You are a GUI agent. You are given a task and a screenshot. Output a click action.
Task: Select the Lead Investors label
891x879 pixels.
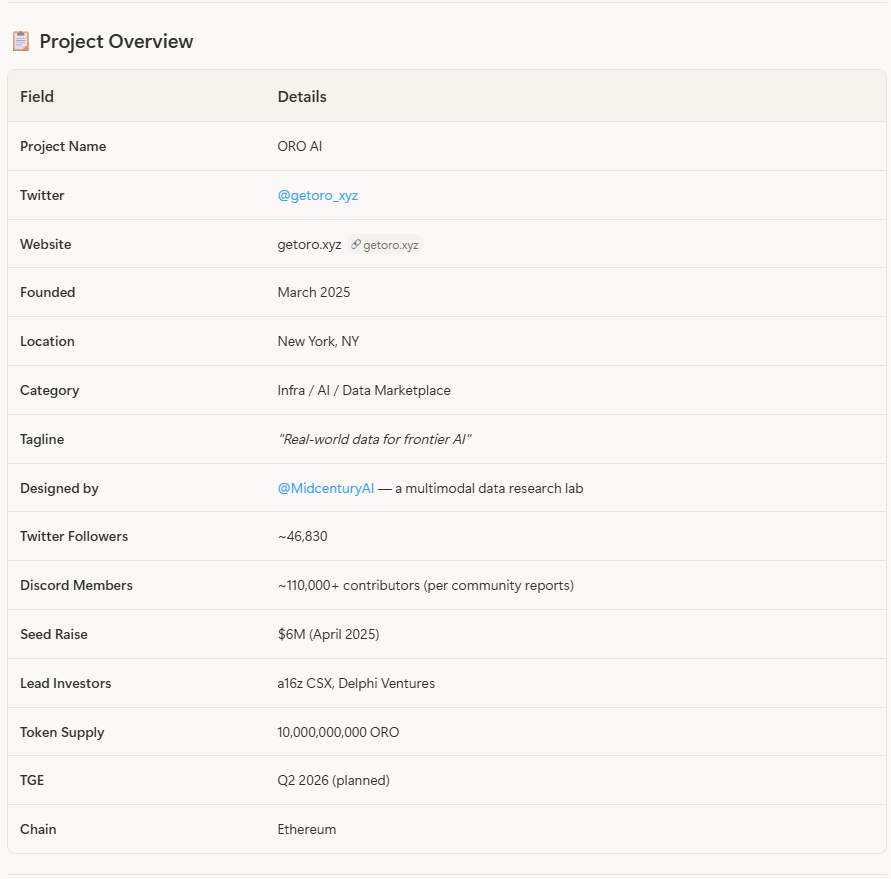coord(65,683)
